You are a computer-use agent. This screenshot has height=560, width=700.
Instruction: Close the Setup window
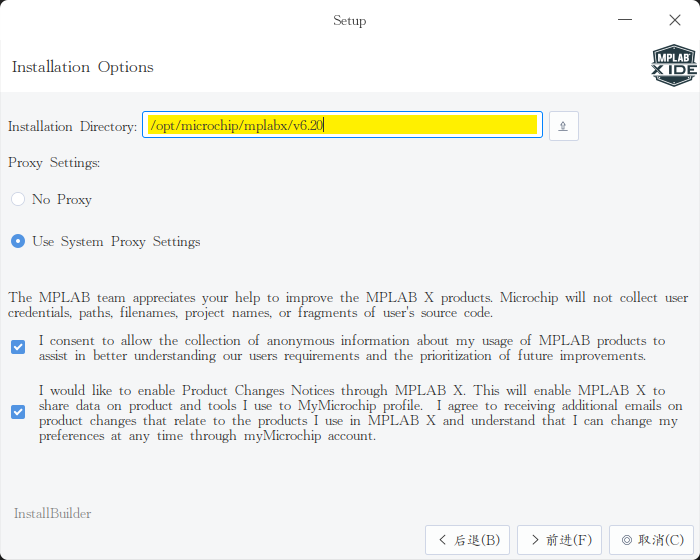click(x=675, y=20)
